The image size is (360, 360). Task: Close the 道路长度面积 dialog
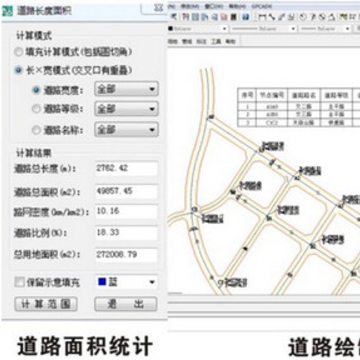pos(159,8)
